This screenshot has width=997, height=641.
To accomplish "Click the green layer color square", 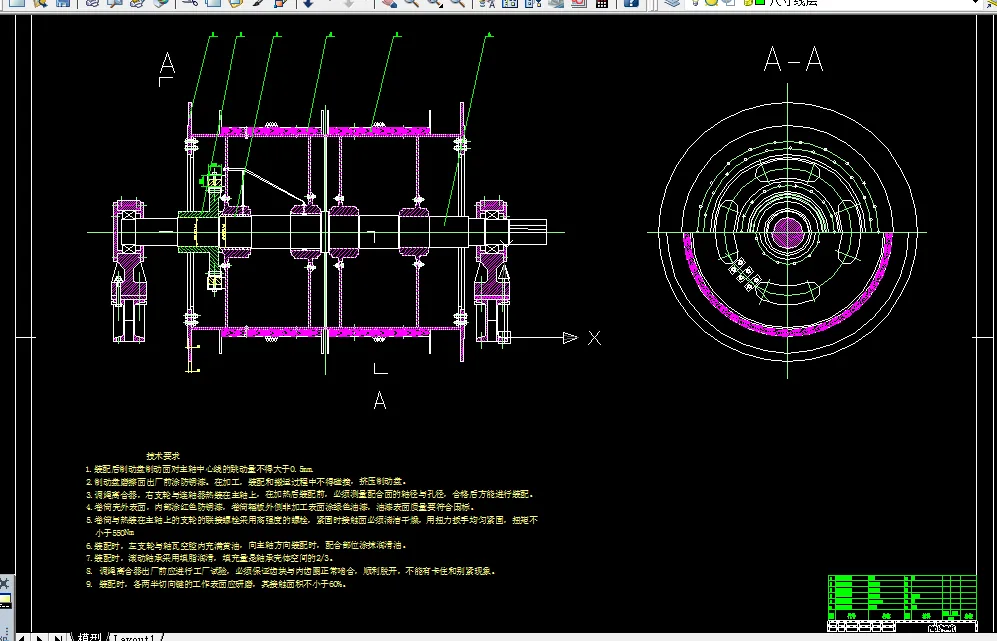I will [x=759, y=2].
